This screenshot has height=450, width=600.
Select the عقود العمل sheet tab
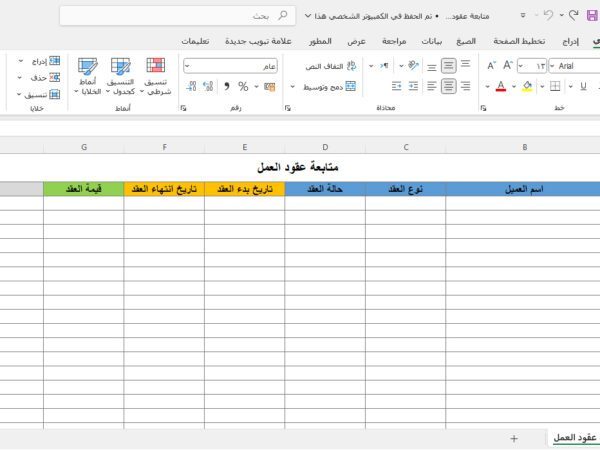575,438
